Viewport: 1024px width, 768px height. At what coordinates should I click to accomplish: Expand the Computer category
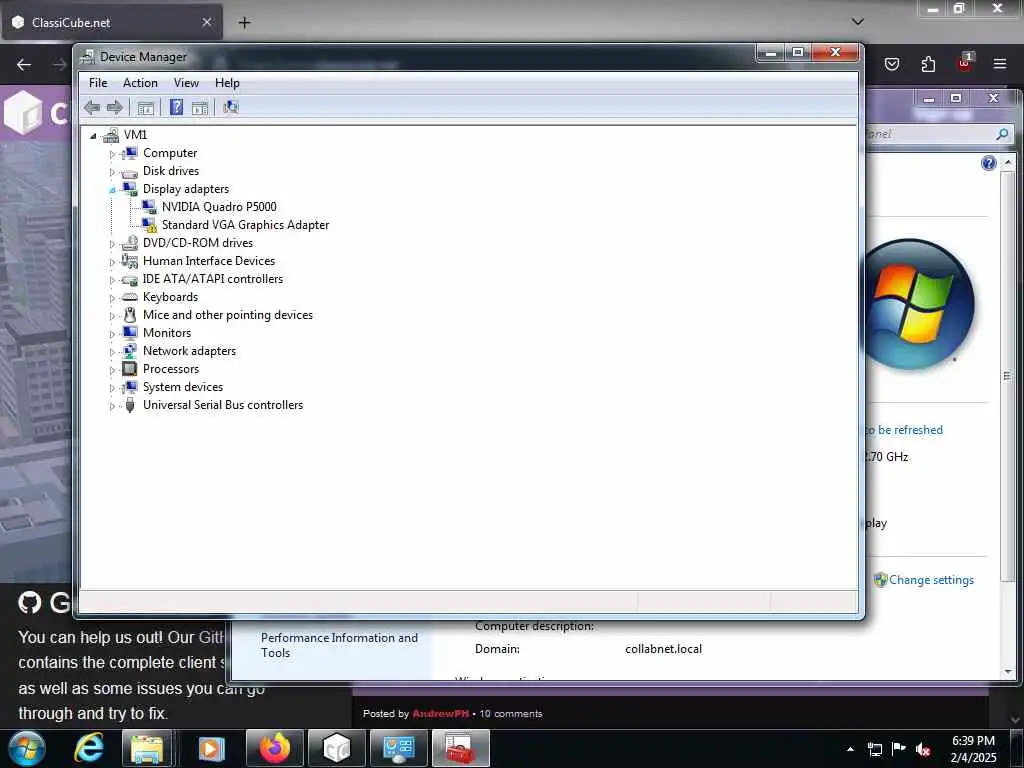(x=112, y=154)
